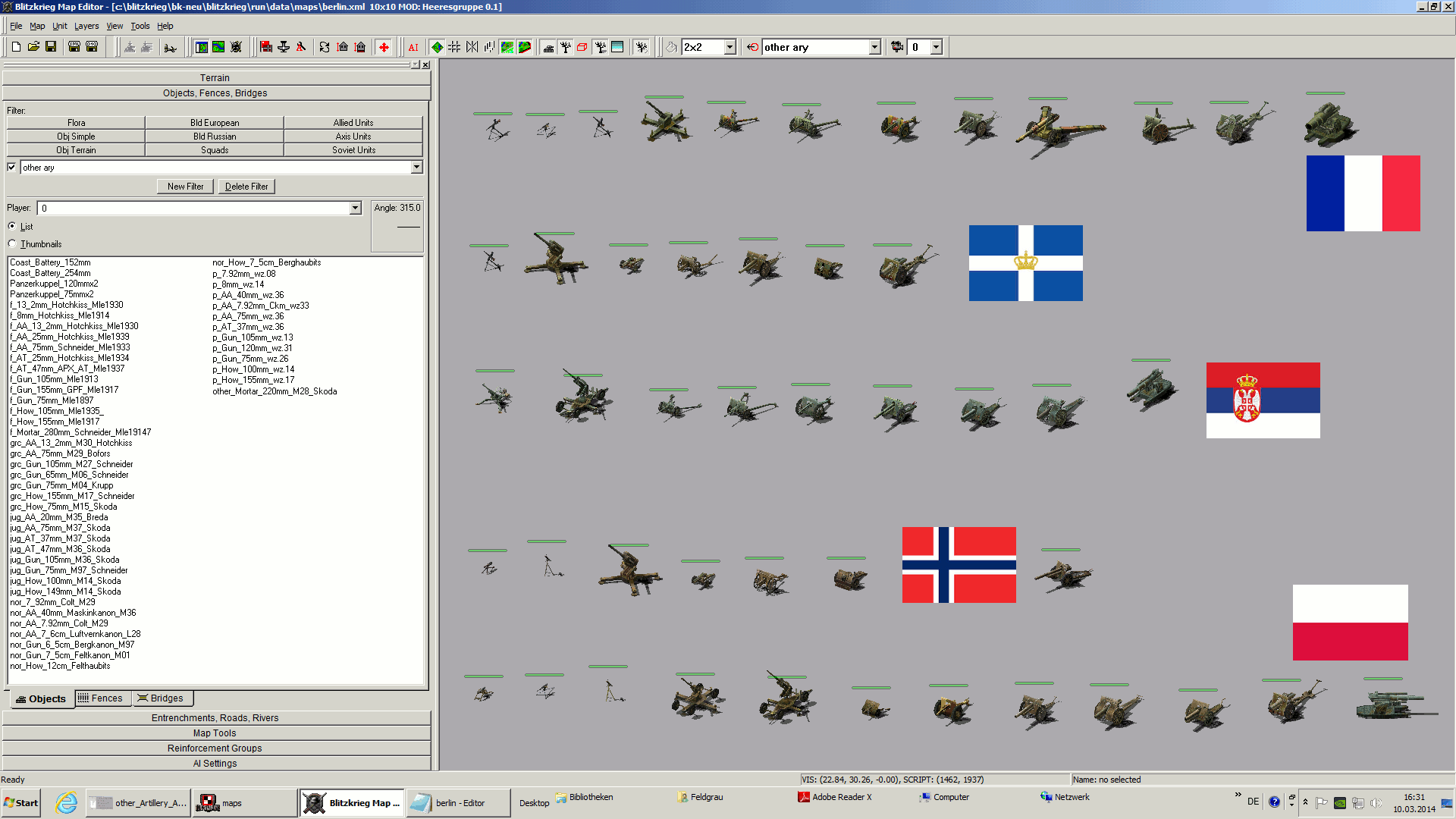The width and height of the screenshot is (1456, 819).
Task: Expand the AI Settings section
Action: pos(216,763)
